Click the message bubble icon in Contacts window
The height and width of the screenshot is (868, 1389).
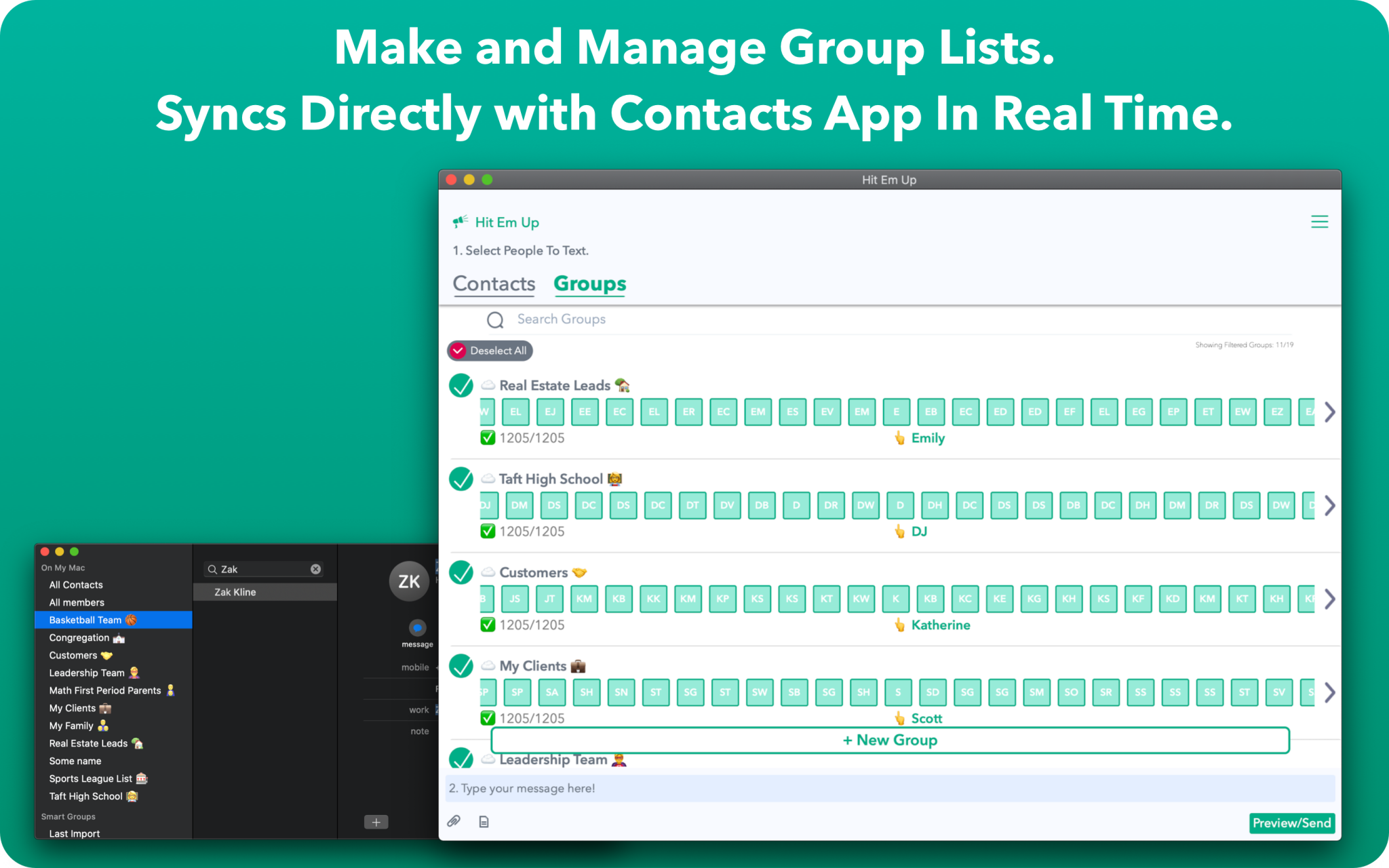(417, 627)
